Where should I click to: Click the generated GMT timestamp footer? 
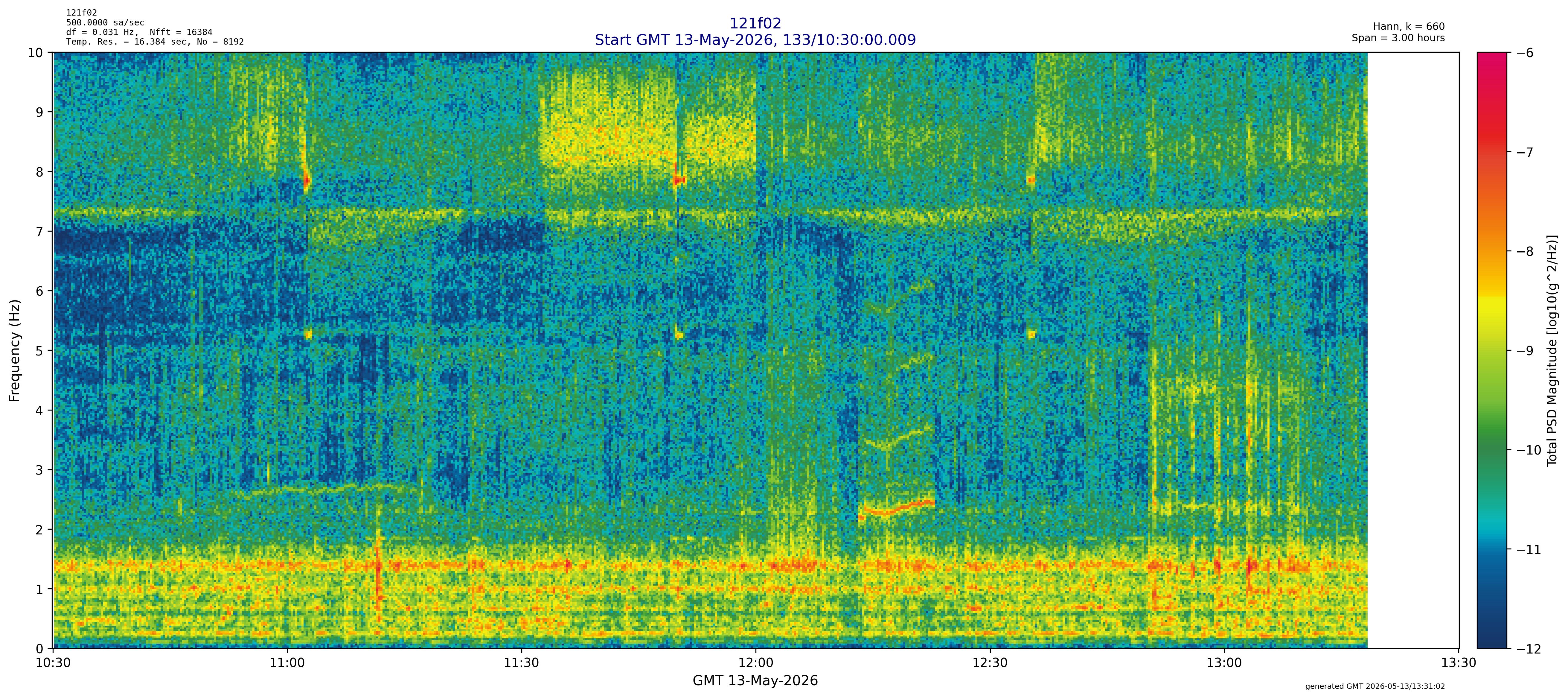coord(1375,686)
